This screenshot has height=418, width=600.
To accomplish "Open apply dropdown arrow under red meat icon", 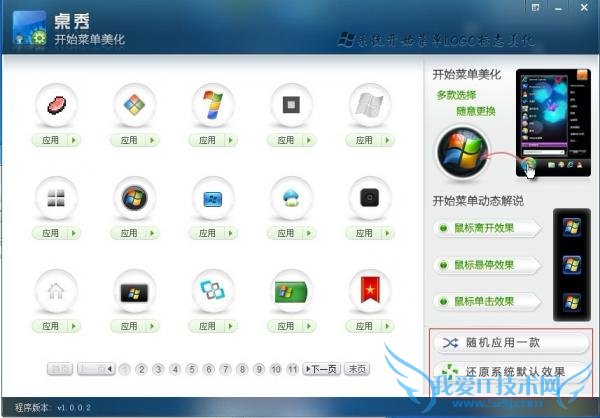I will (x=74, y=140).
